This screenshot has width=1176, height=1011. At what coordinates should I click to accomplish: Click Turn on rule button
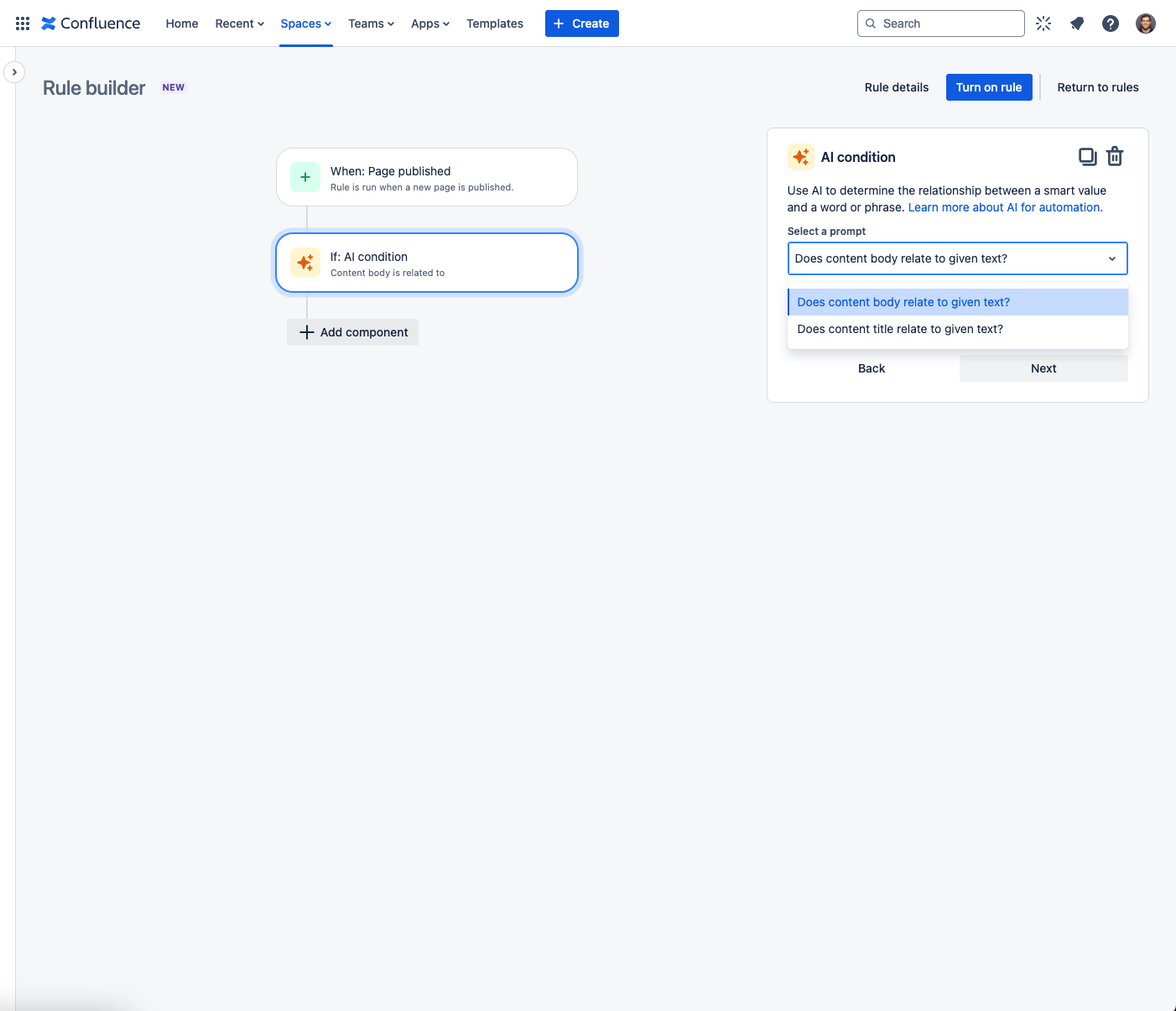click(x=989, y=87)
